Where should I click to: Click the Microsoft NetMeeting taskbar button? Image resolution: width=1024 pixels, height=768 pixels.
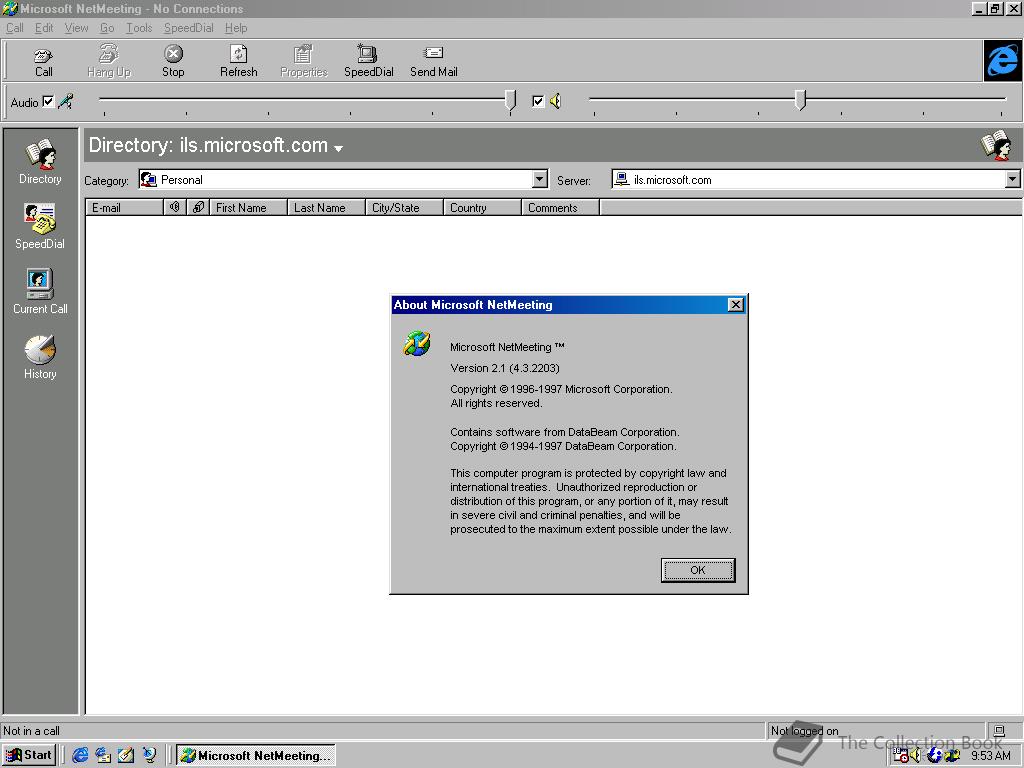pyautogui.click(x=256, y=755)
